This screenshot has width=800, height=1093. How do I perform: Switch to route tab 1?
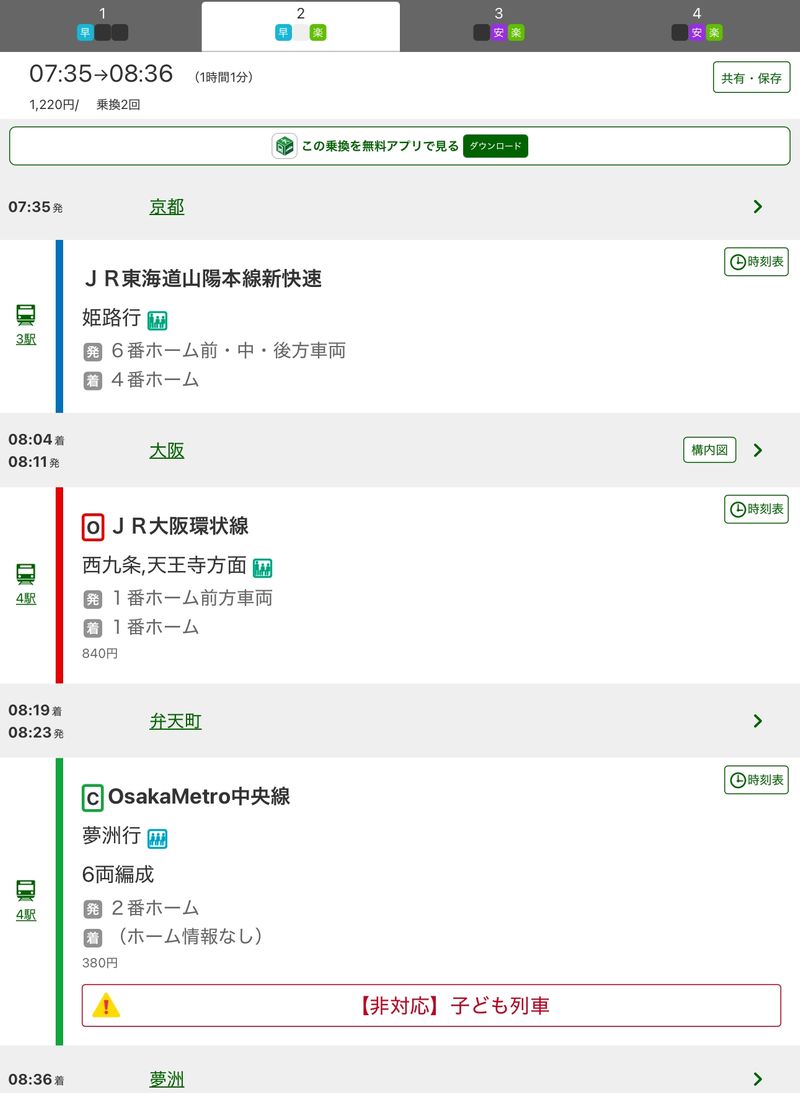pyautogui.click(x=102, y=24)
